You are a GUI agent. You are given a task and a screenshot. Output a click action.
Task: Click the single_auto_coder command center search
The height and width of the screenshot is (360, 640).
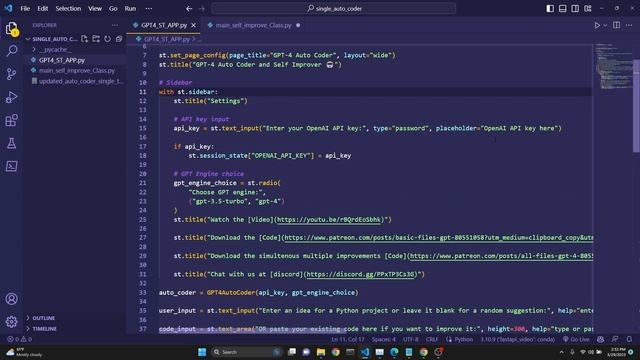[334, 8]
